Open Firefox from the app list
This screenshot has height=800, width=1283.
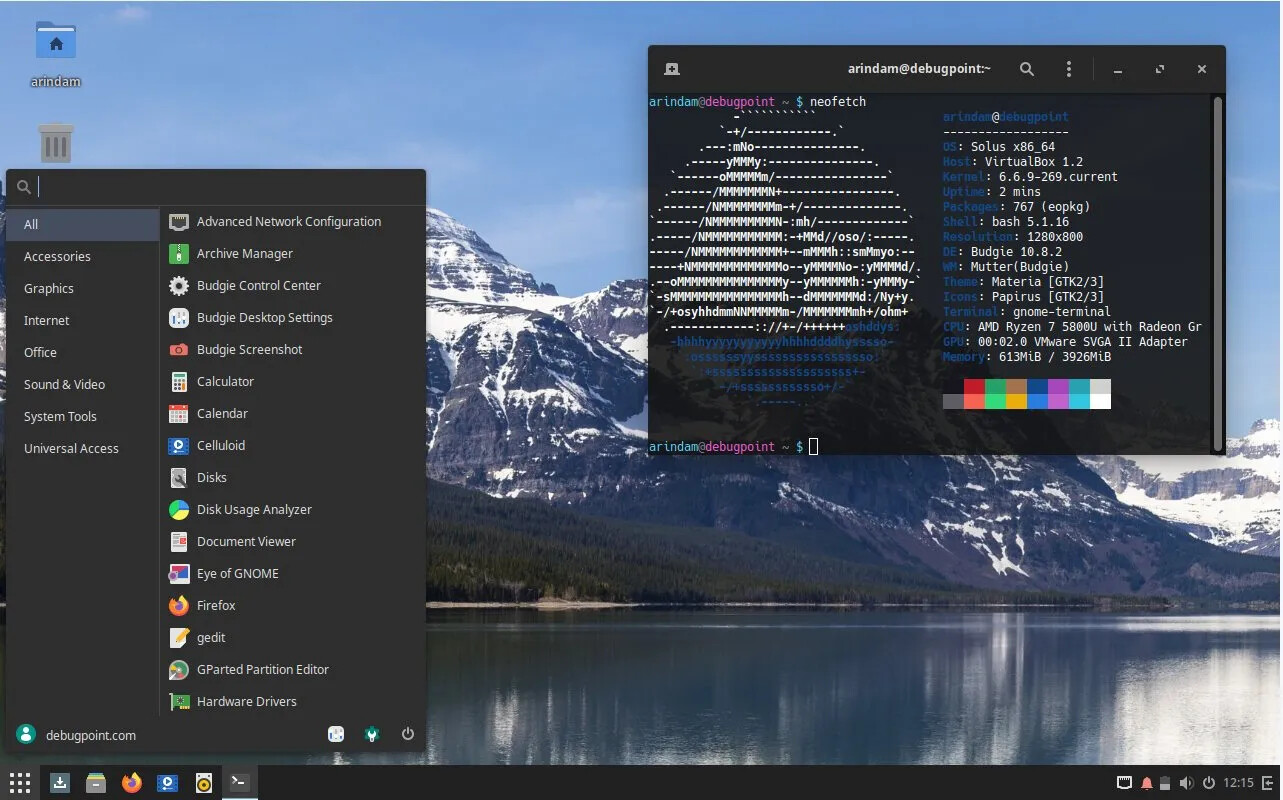pos(292,606)
